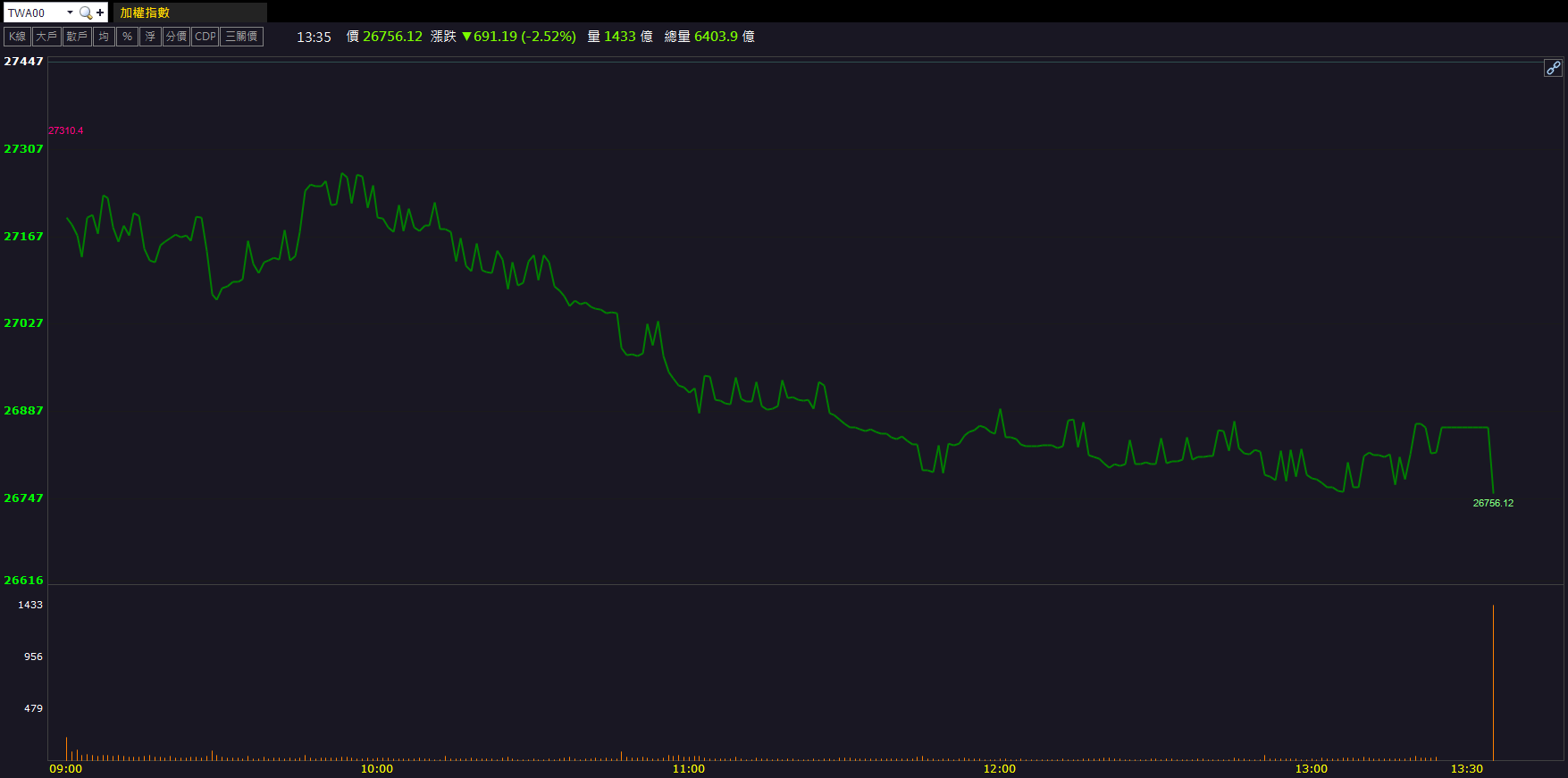Enable the CDP indicator button
1568x778 pixels.
(205, 37)
